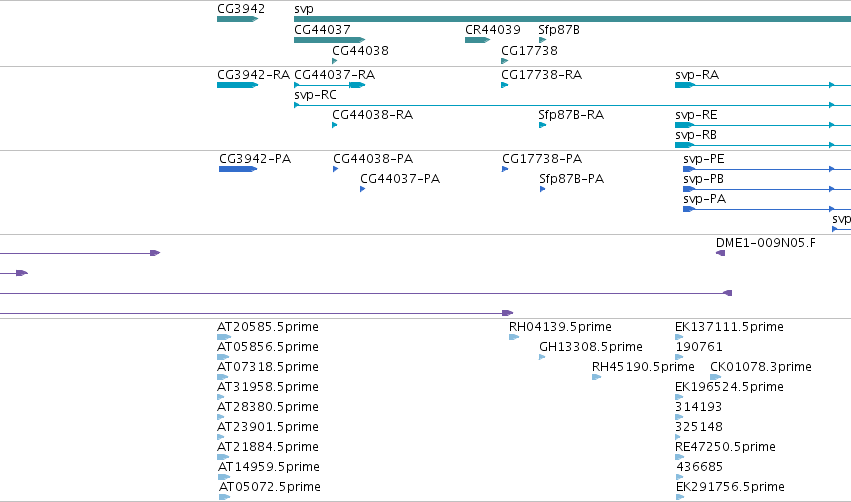Click the GH13308.5prime EST label

coord(590,347)
